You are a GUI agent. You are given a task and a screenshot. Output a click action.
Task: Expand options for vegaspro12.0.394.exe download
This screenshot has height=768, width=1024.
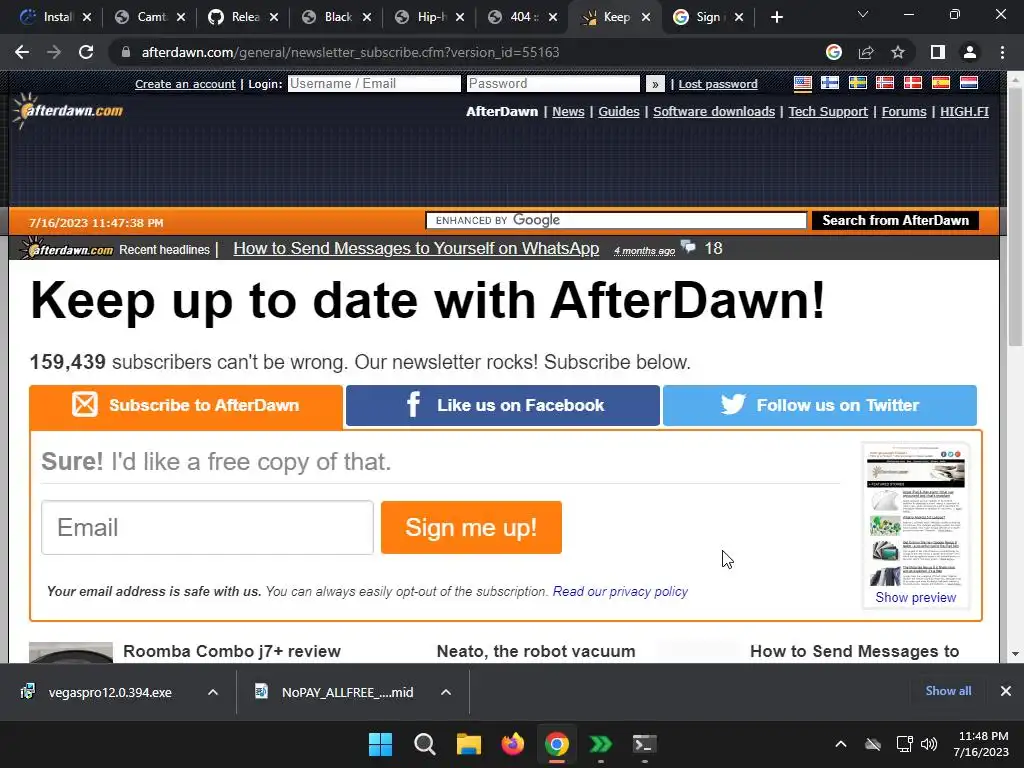pos(213,692)
